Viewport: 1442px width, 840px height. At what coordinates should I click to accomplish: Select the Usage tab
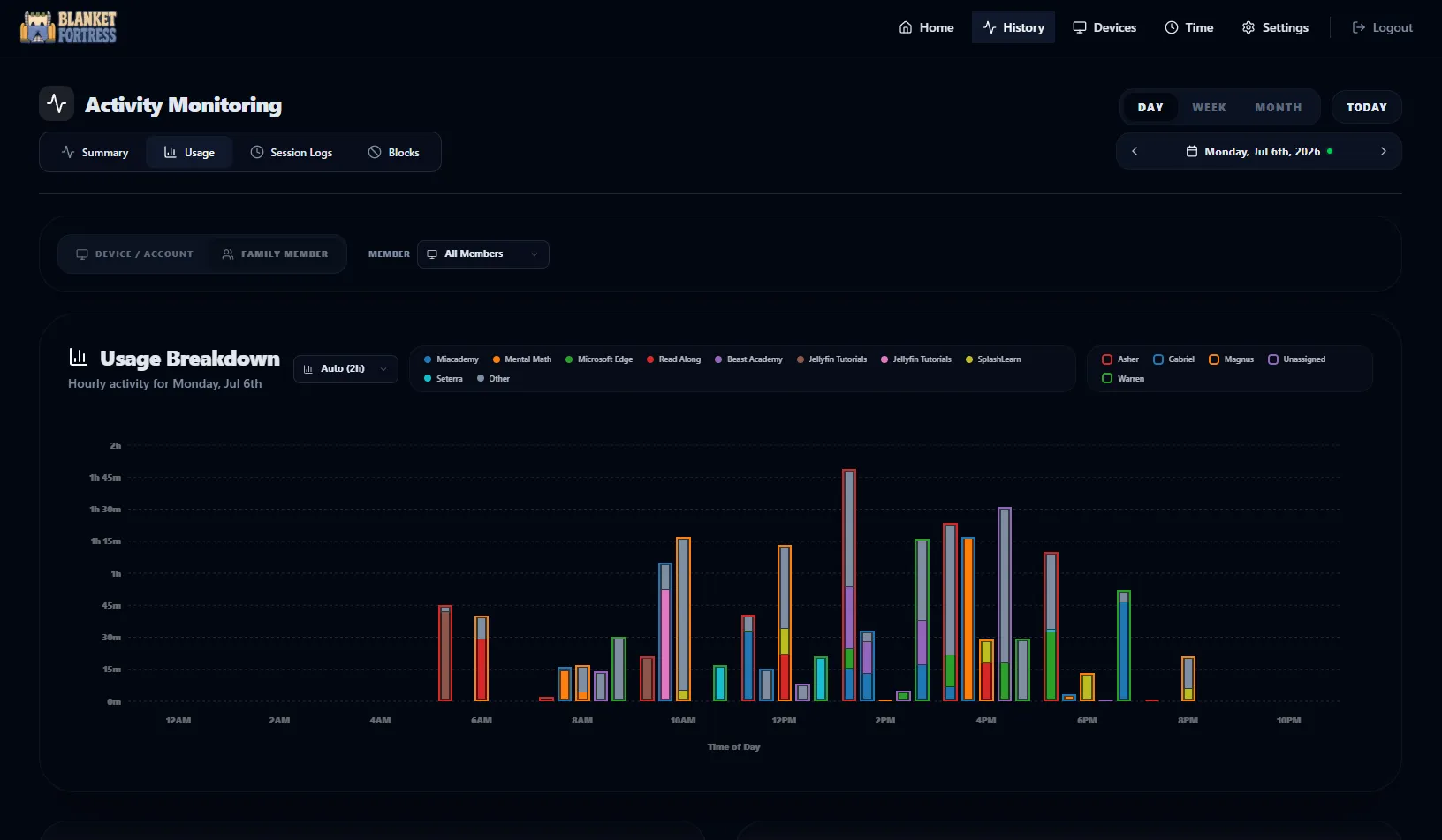(x=189, y=153)
